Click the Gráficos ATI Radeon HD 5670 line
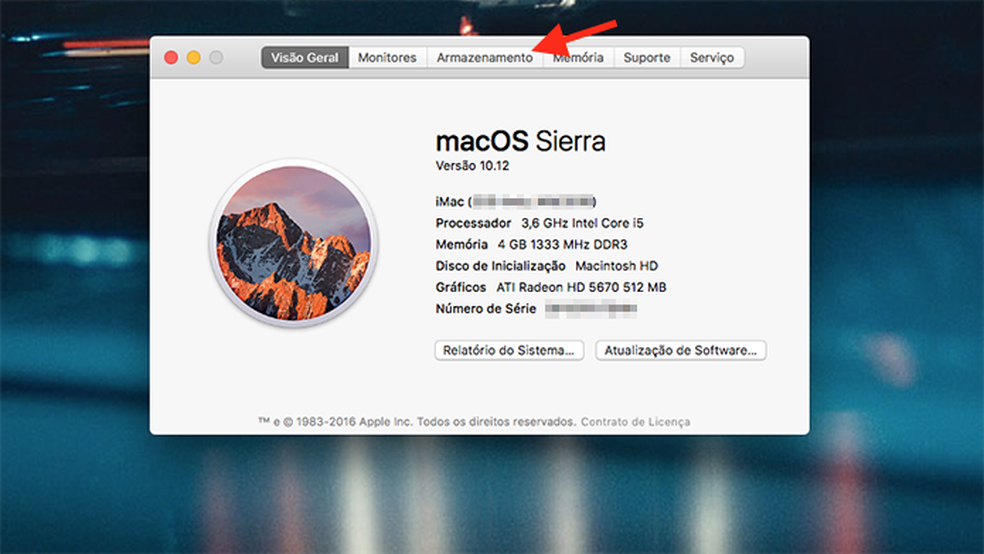 551,287
